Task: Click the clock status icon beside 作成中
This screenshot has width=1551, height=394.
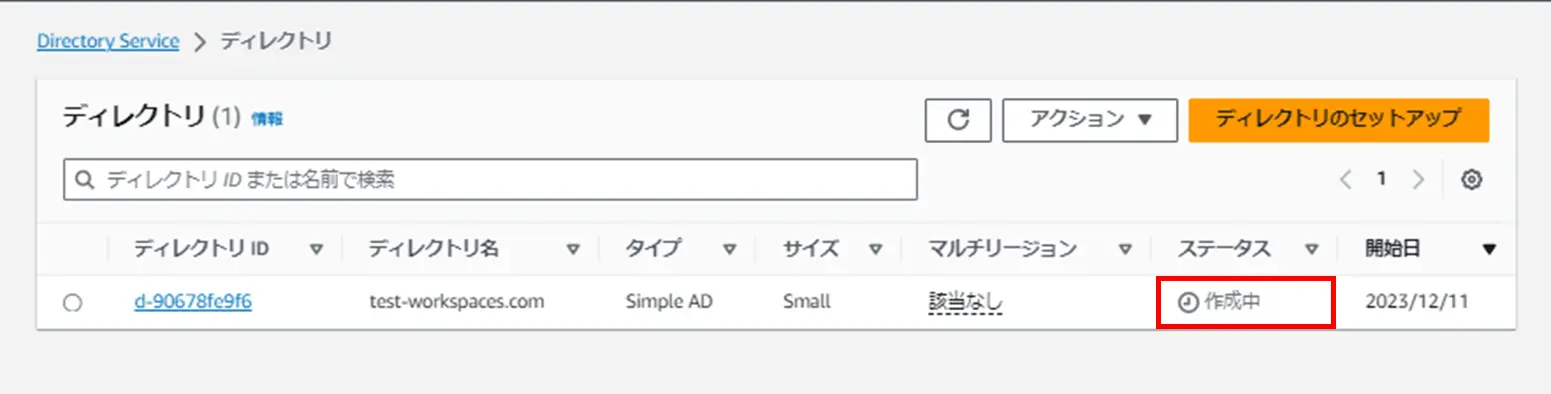Action: coord(1188,302)
